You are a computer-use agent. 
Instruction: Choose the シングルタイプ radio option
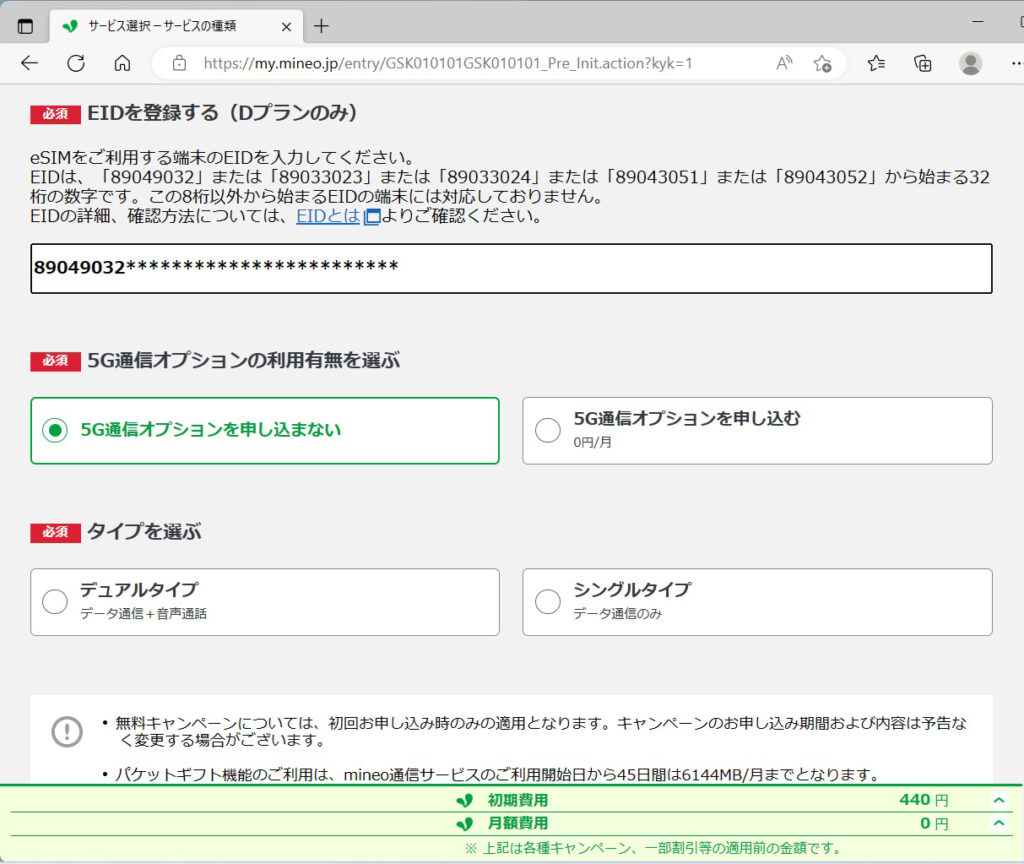[548, 601]
